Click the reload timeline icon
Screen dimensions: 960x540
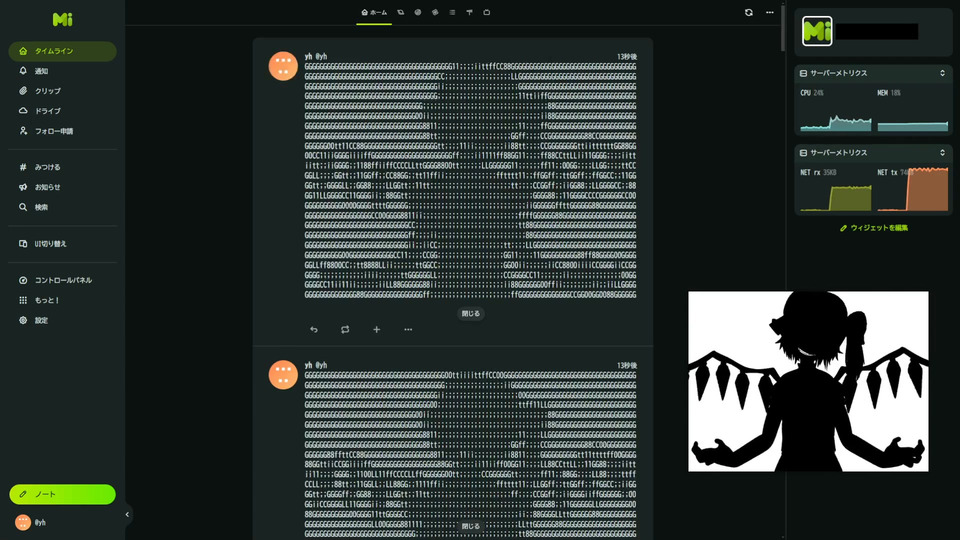pyautogui.click(x=749, y=12)
